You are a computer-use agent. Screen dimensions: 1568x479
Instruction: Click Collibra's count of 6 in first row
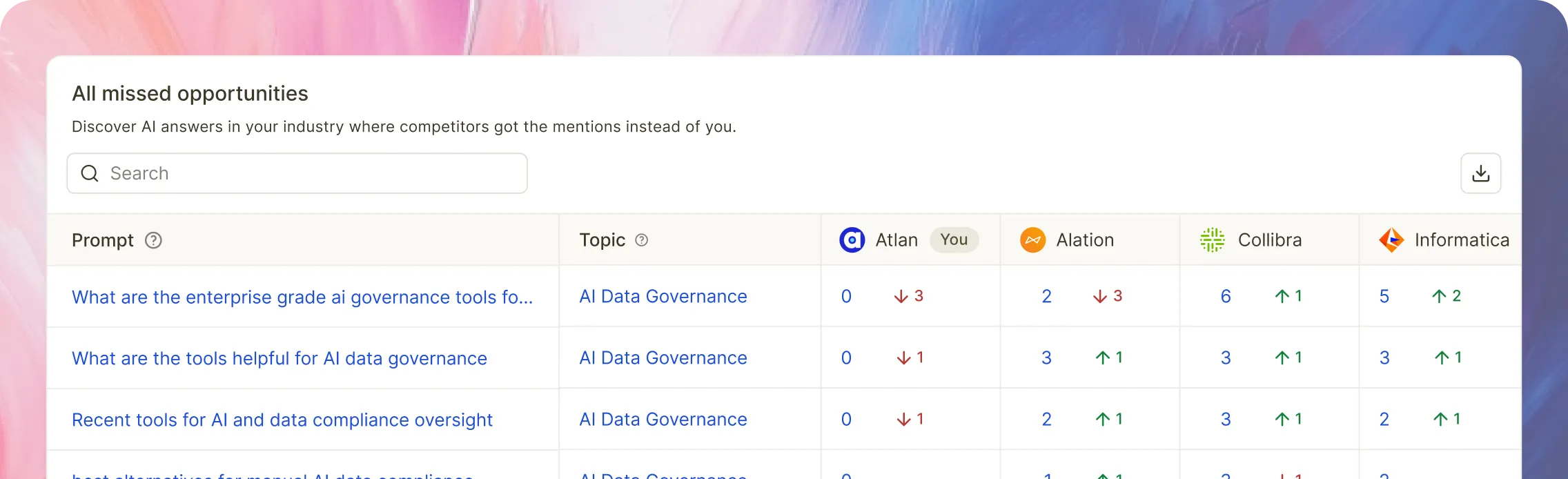(x=1226, y=297)
